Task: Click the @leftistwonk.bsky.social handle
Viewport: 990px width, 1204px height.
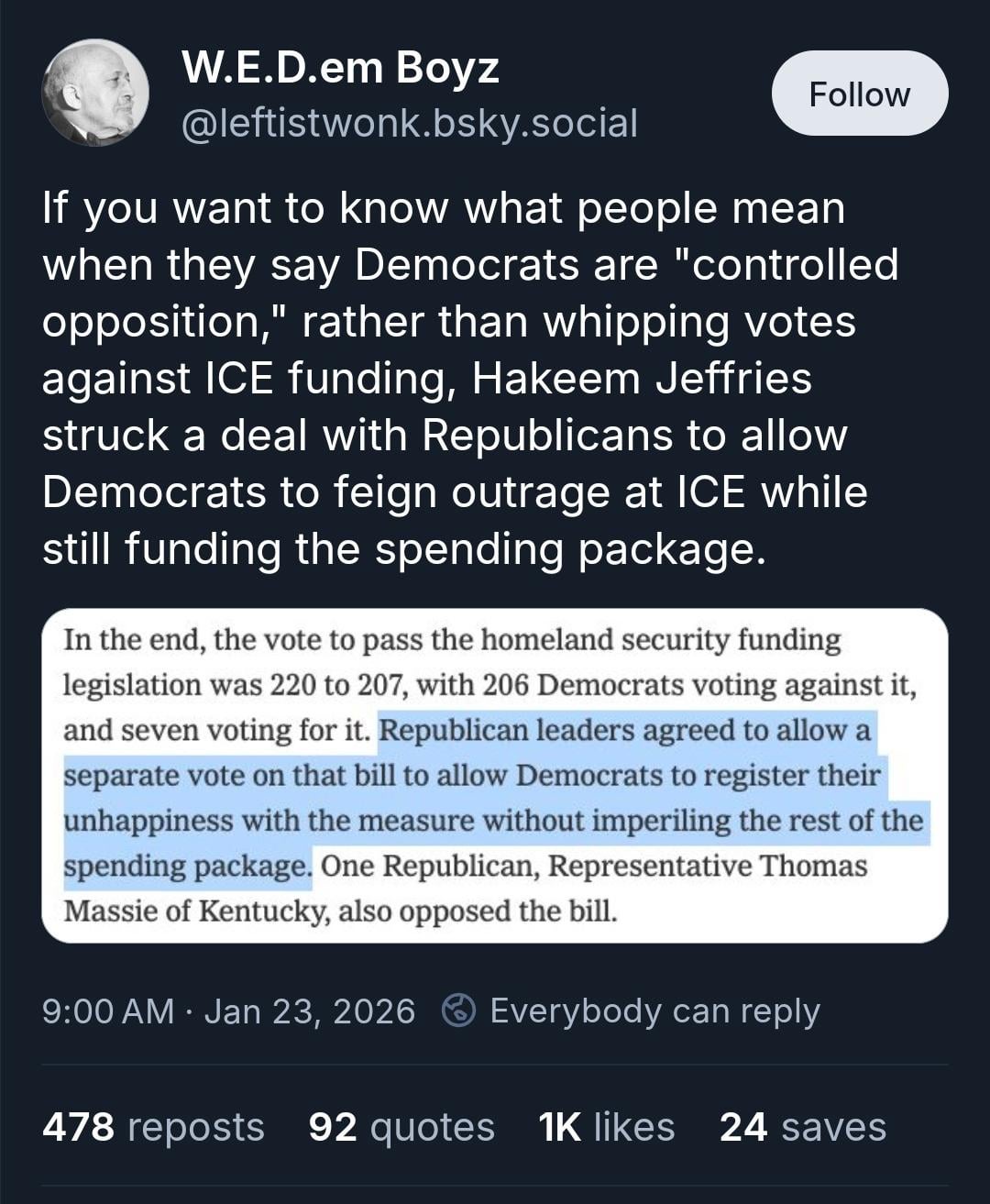Action: coord(409,123)
